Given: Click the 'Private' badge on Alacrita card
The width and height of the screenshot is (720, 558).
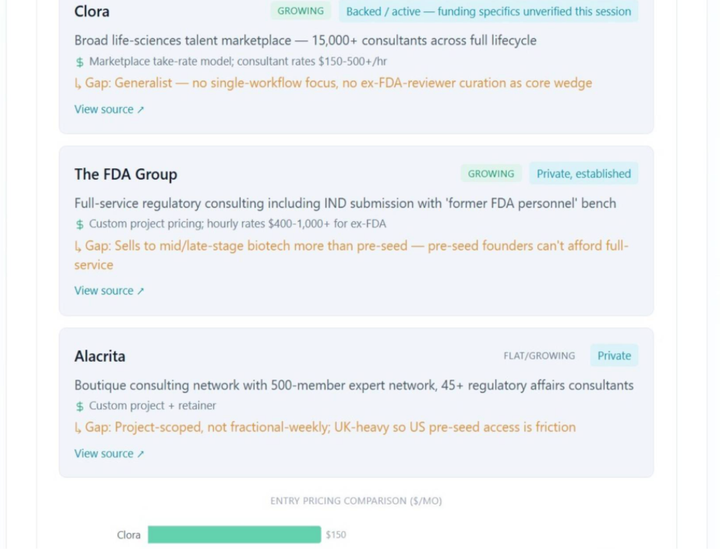Looking at the screenshot, I should tap(614, 355).
